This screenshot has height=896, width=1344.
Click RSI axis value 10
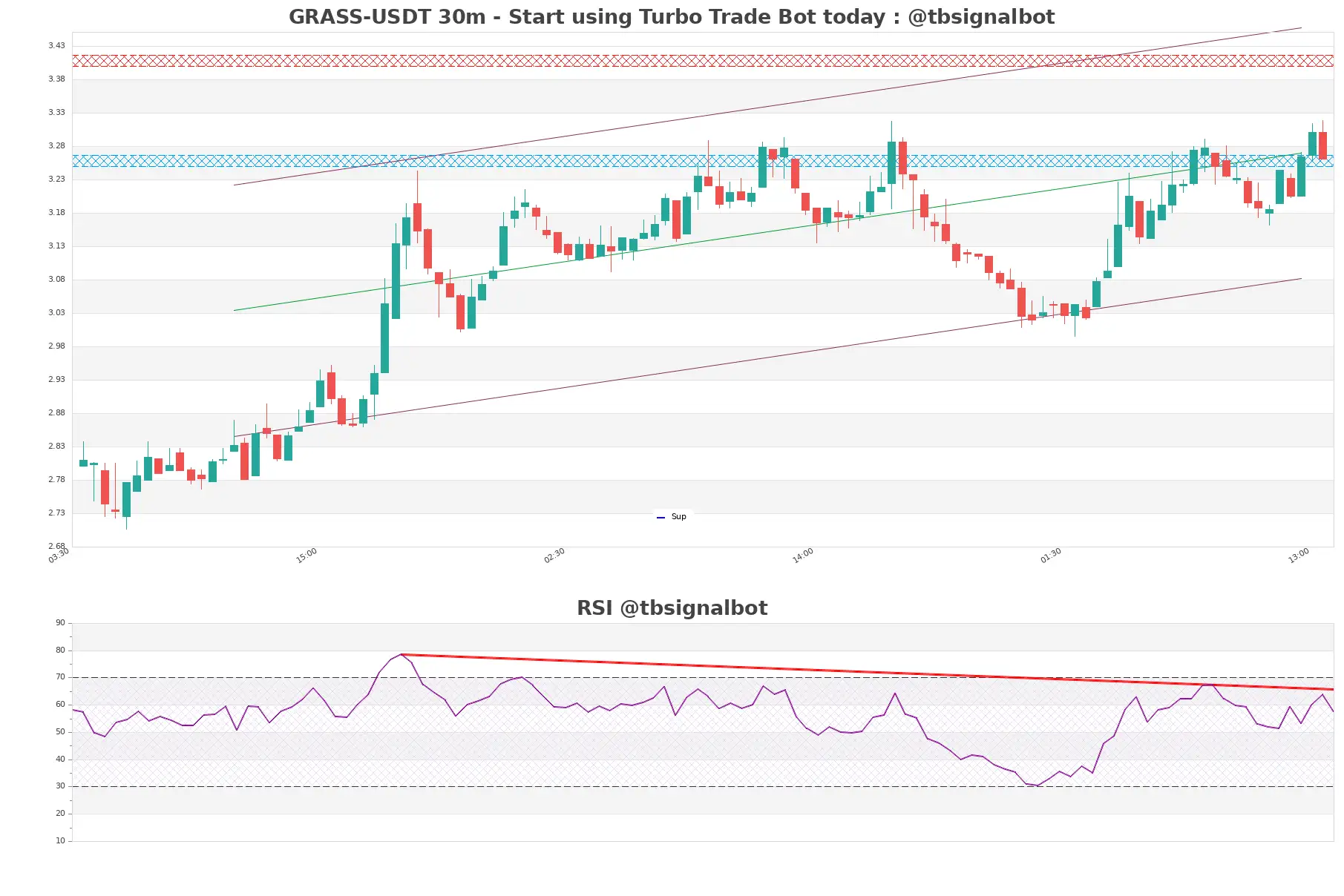click(60, 841)
